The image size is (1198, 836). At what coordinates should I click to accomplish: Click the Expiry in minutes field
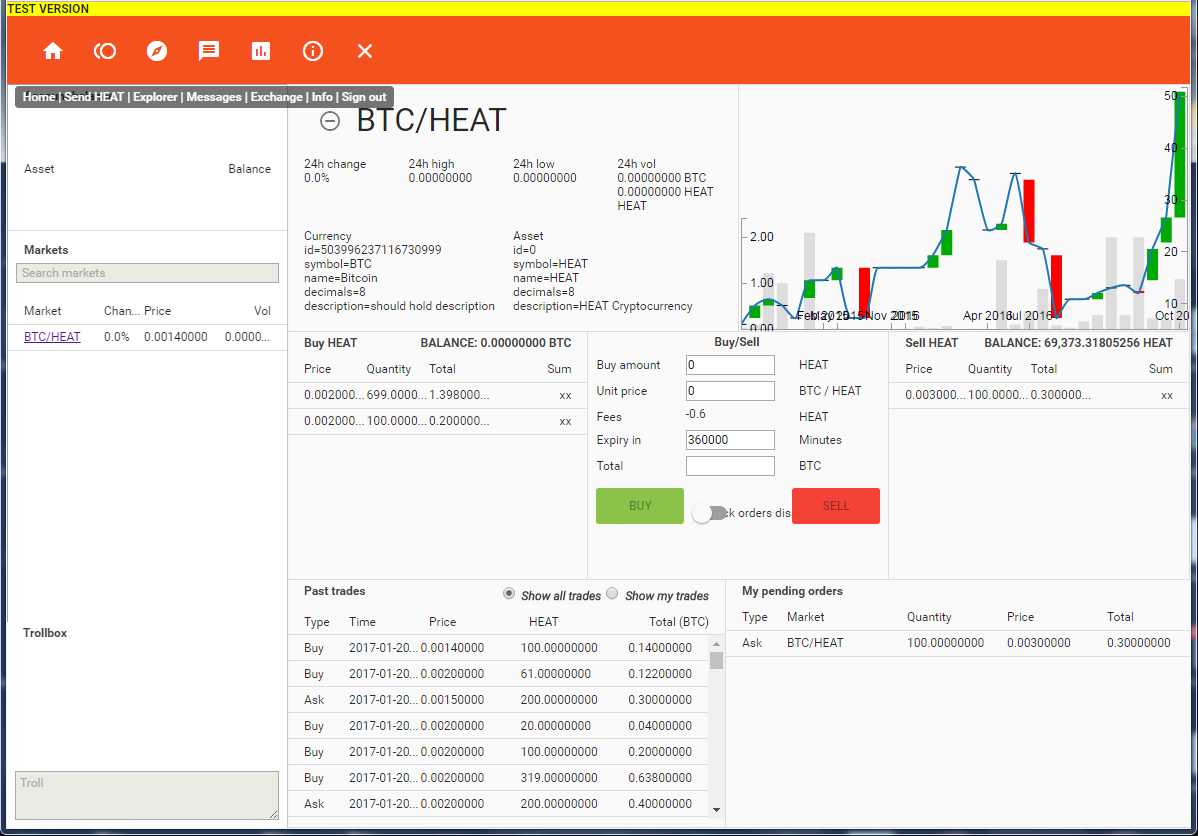click(730, 440)
